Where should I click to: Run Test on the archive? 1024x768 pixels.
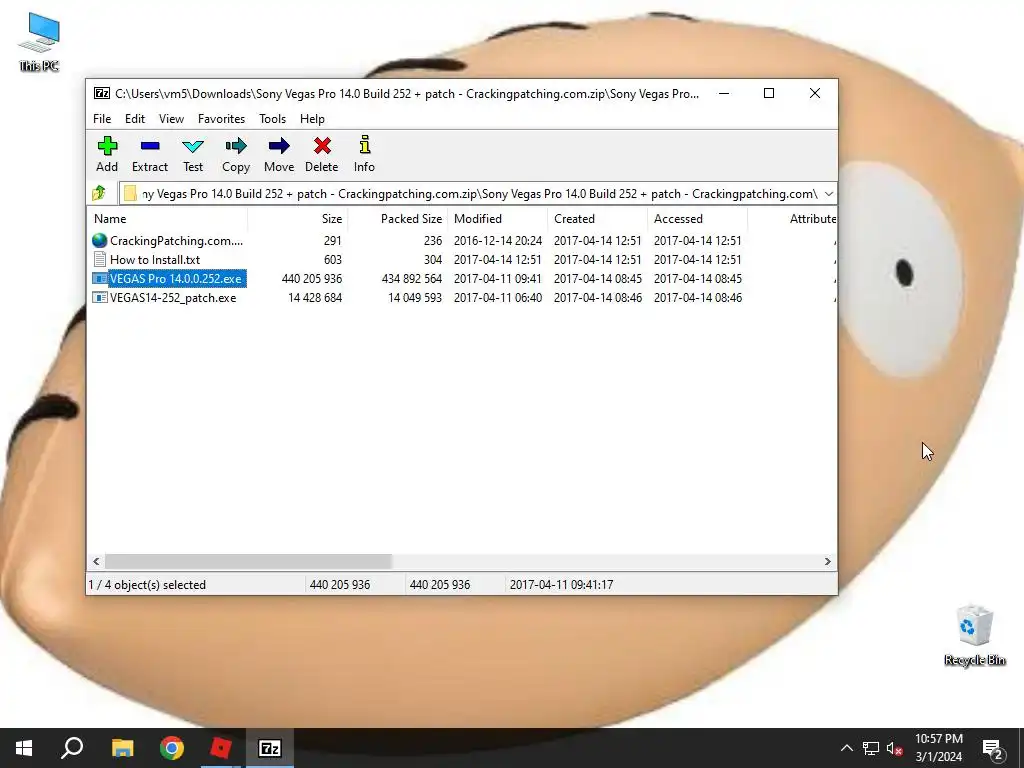coord(193,155)
